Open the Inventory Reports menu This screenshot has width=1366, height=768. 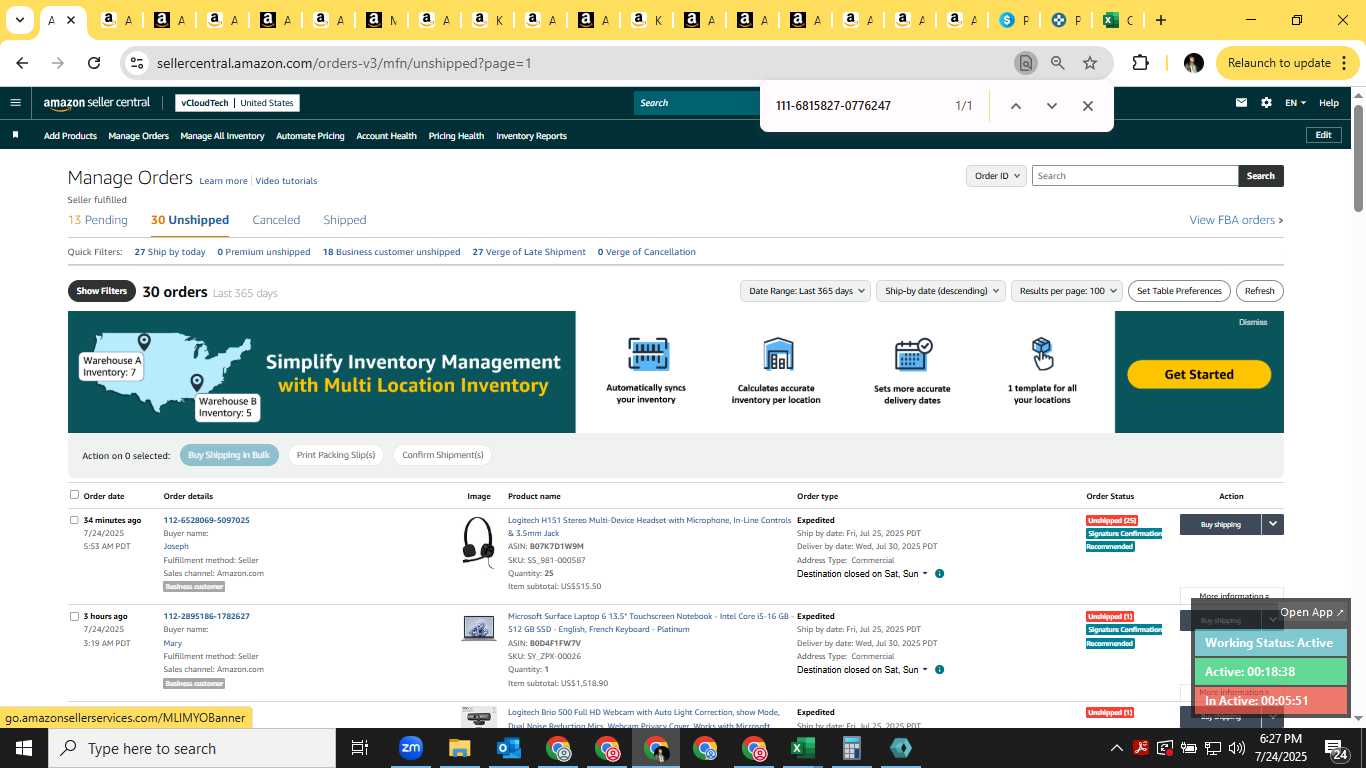531,136
